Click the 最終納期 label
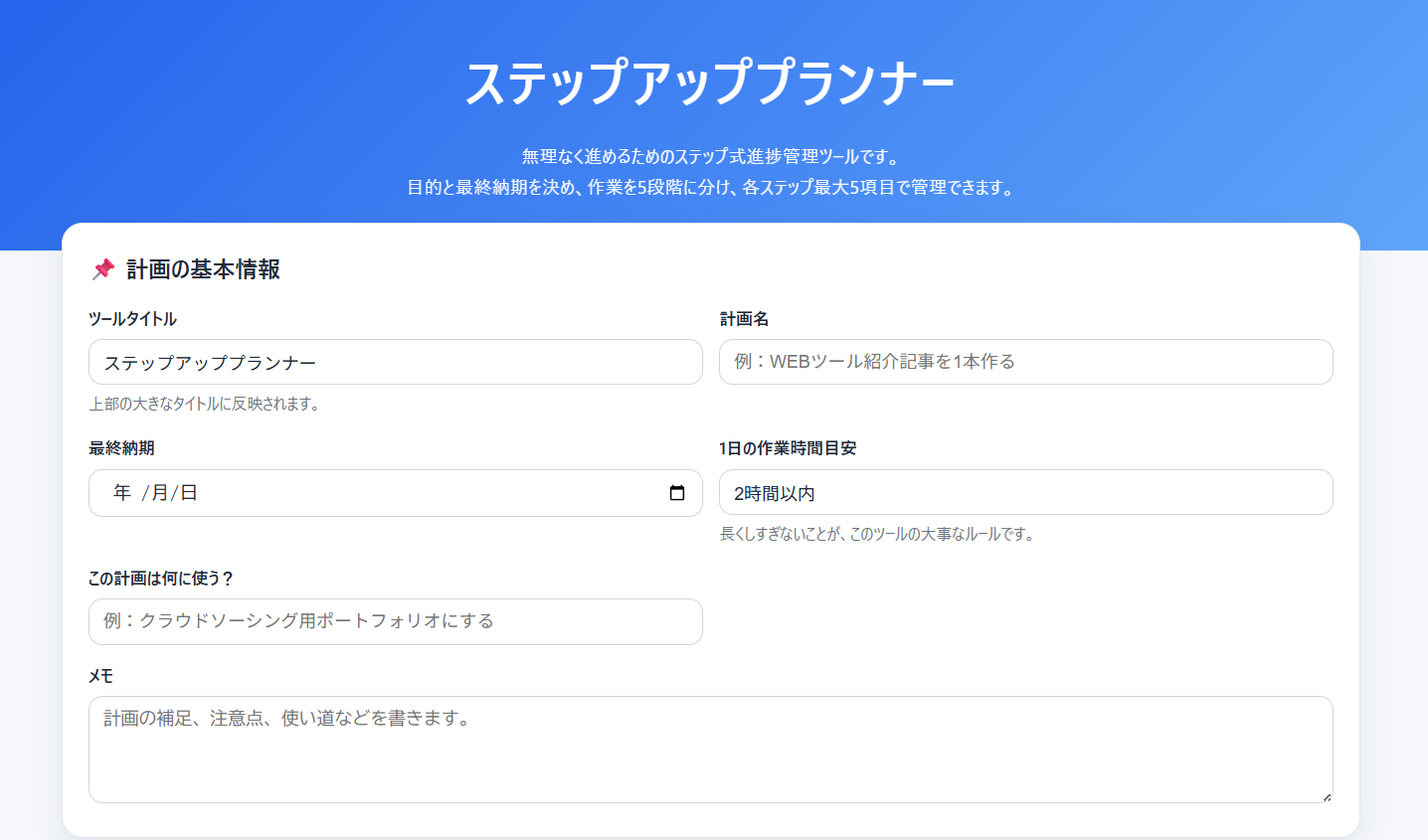Viewport: 1428px width, 840px height. (x=121, y=448)
